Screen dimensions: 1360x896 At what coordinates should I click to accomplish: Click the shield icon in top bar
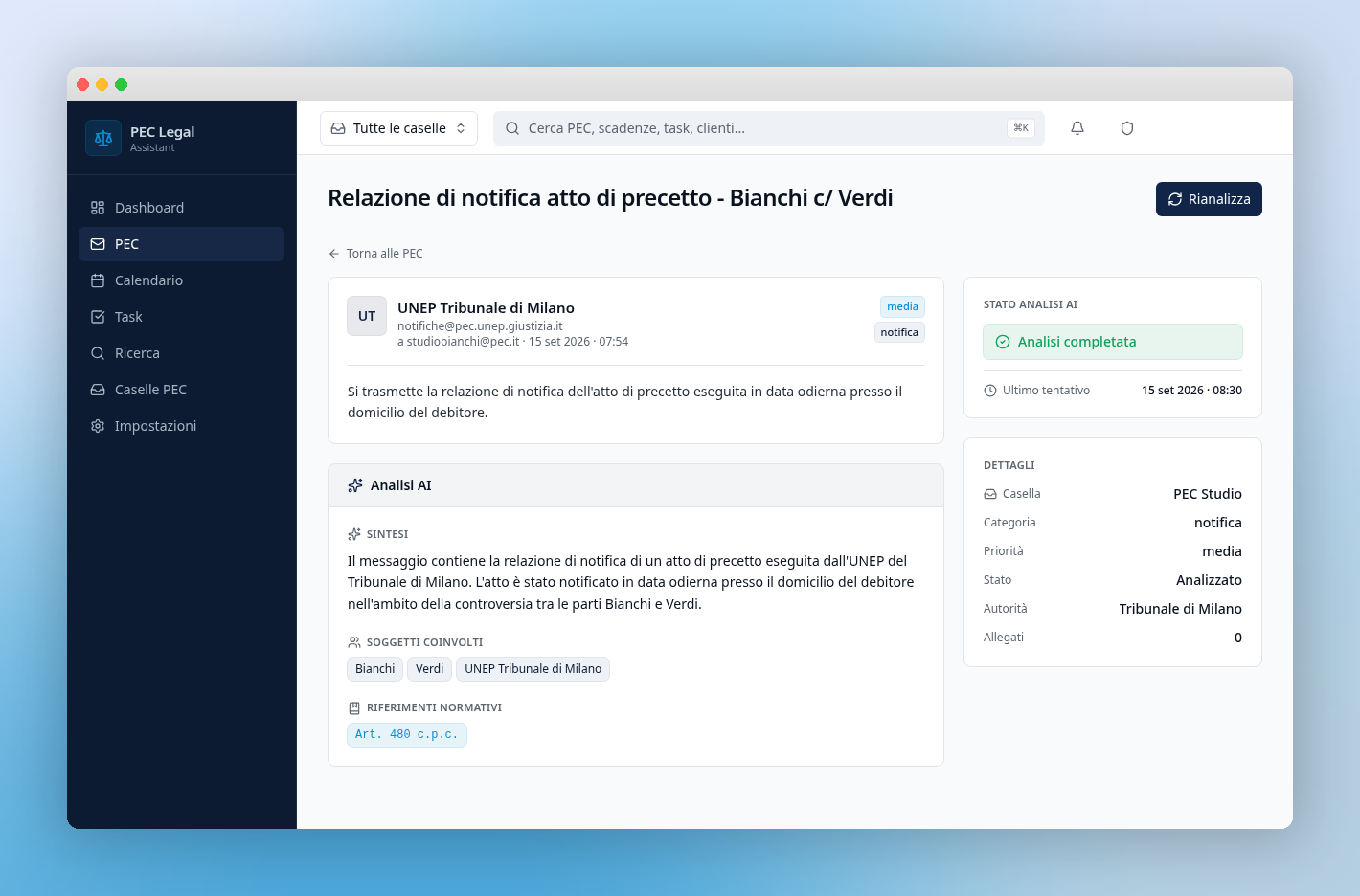[x=1127, y=128]
